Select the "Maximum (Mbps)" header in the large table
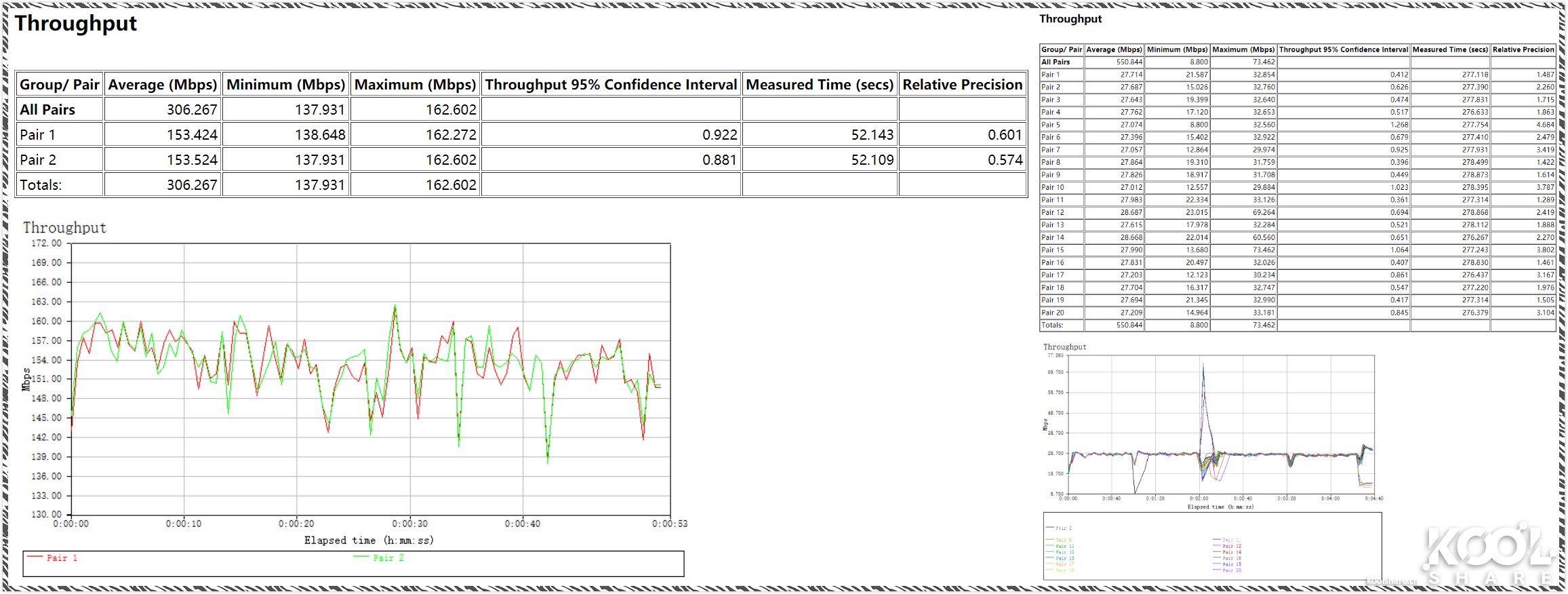This screenshot has height=594, width=1568. point(416,85)
